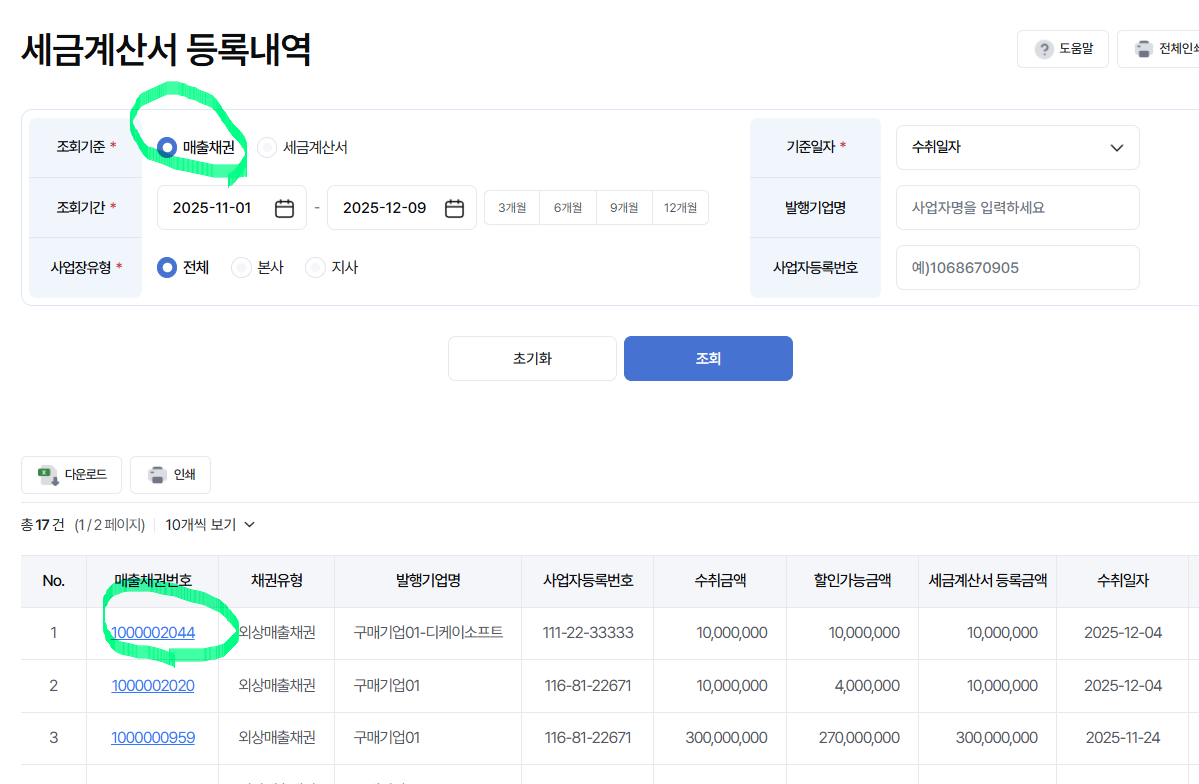Click received amount 300,000,000 in row 3
Viewport: 1199px width, 784px height.
(x=726, y=738)
